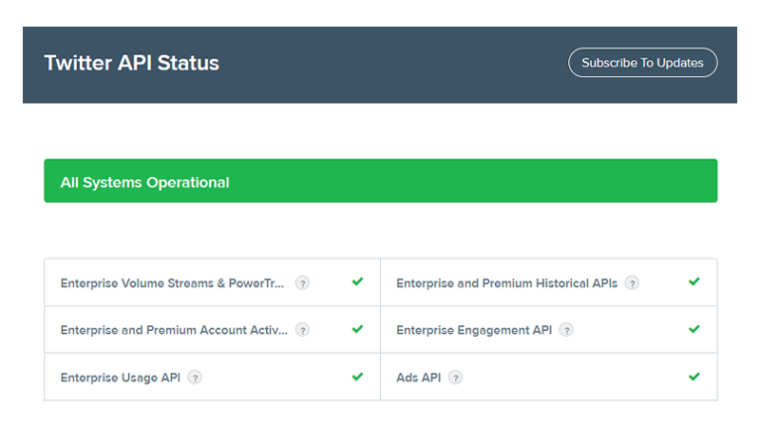Select the Twitter API Status title
Image resolution: width=760 pixels, height=428 pixels.
pyautogui.click(x=132, y=63)
